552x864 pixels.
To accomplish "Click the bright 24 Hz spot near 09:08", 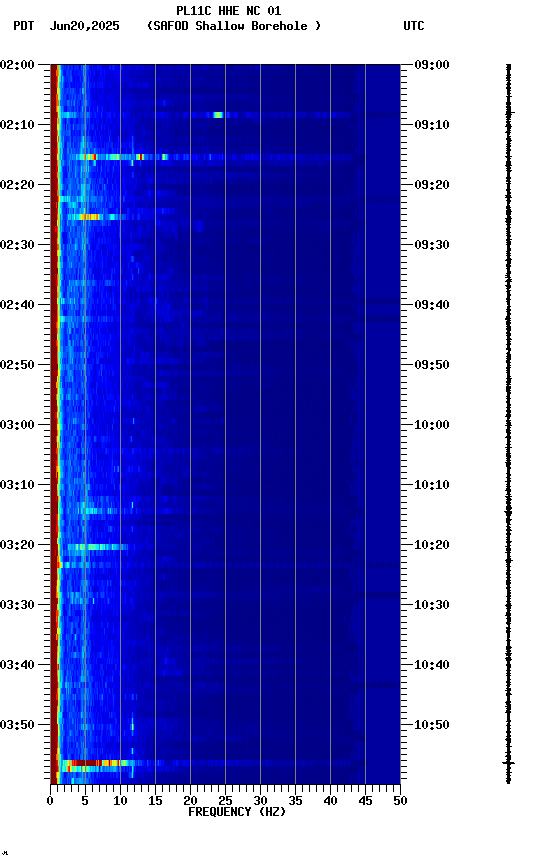I will point(218,115).
